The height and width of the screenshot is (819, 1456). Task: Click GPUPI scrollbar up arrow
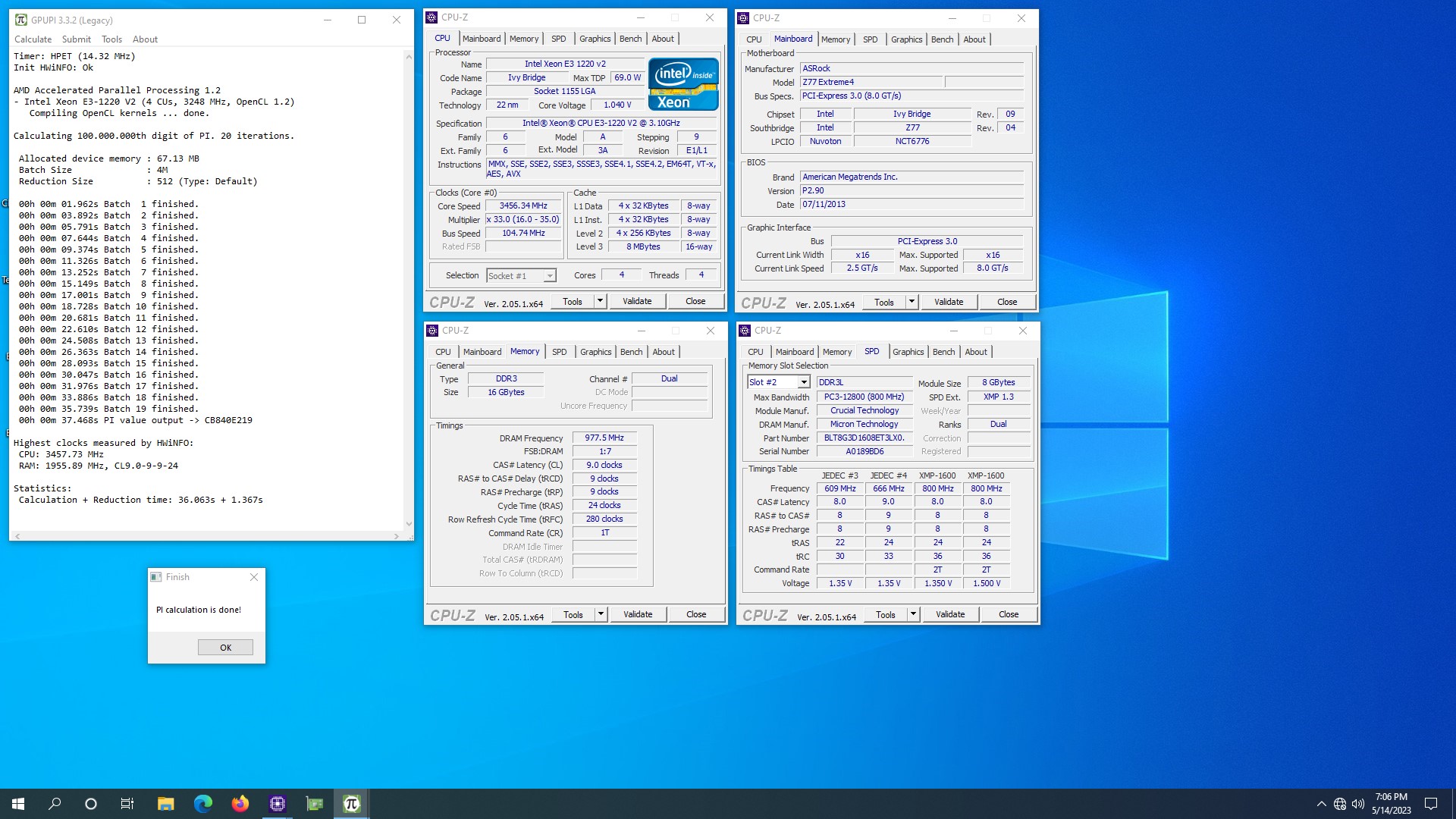[x=409, y=56]
